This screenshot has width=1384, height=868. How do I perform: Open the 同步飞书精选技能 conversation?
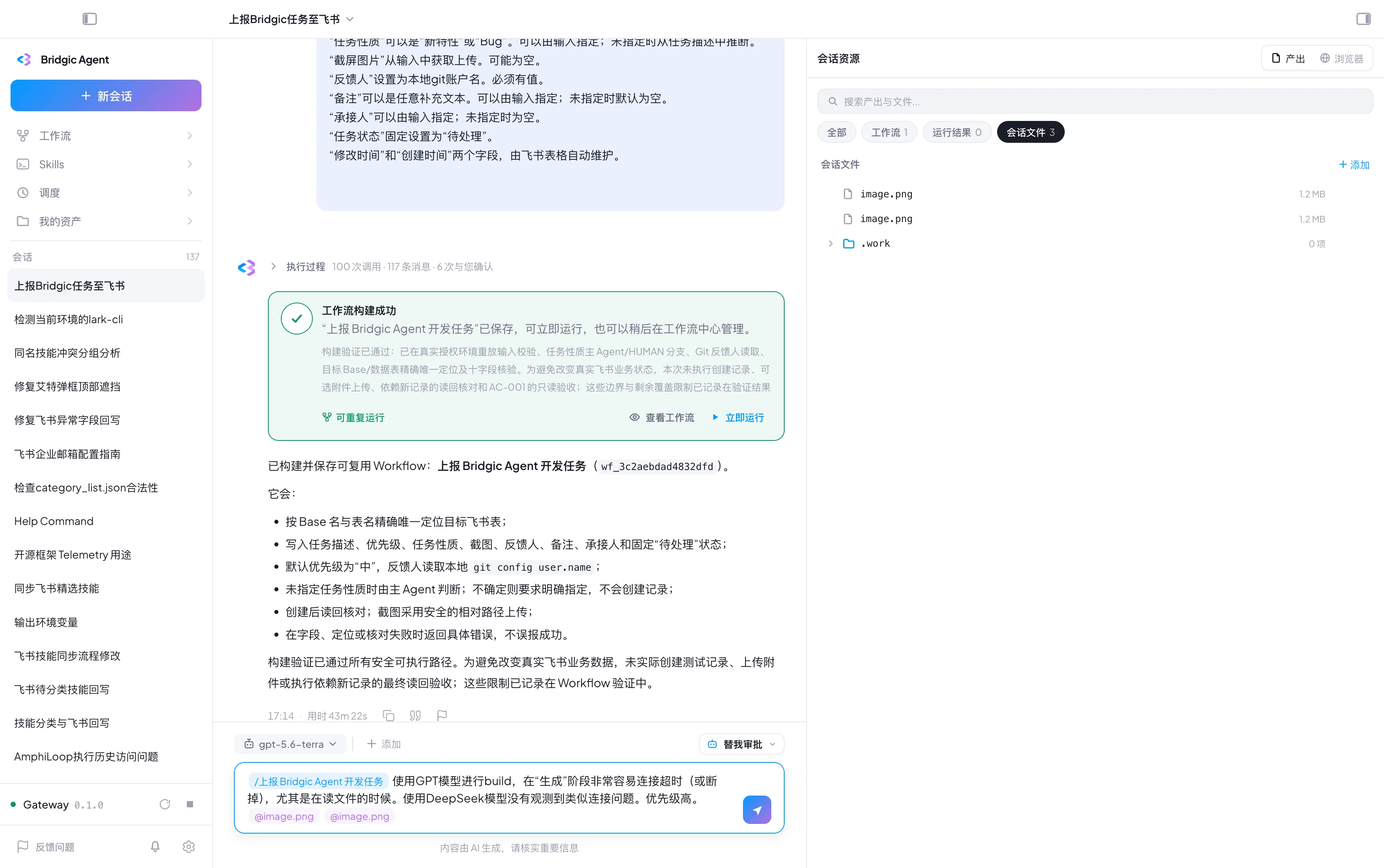pyautogui.click(x=106, y=589)
